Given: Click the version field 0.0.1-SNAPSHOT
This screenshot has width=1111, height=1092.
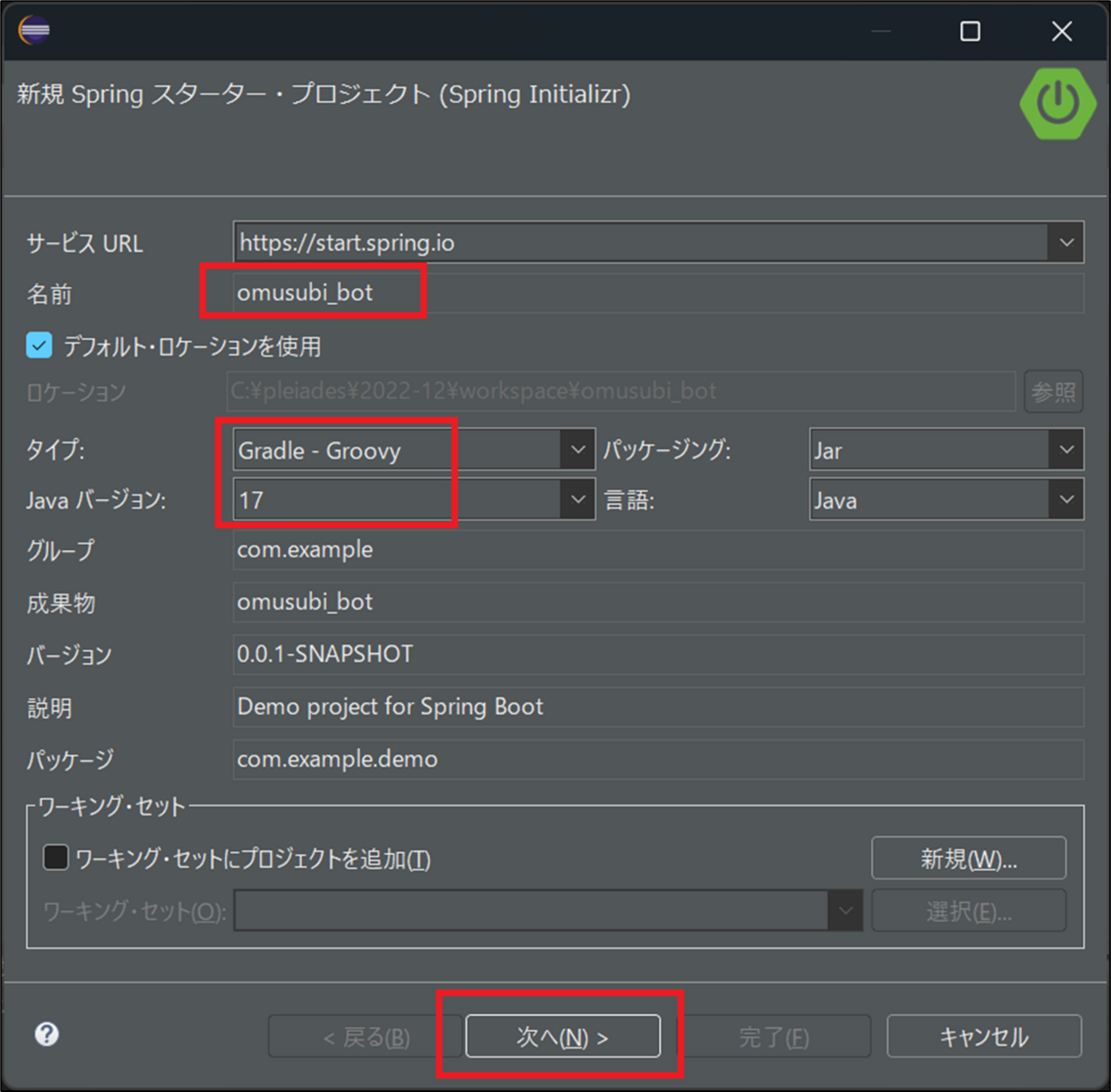Looking at the screenshot, I should pos(658,654).
